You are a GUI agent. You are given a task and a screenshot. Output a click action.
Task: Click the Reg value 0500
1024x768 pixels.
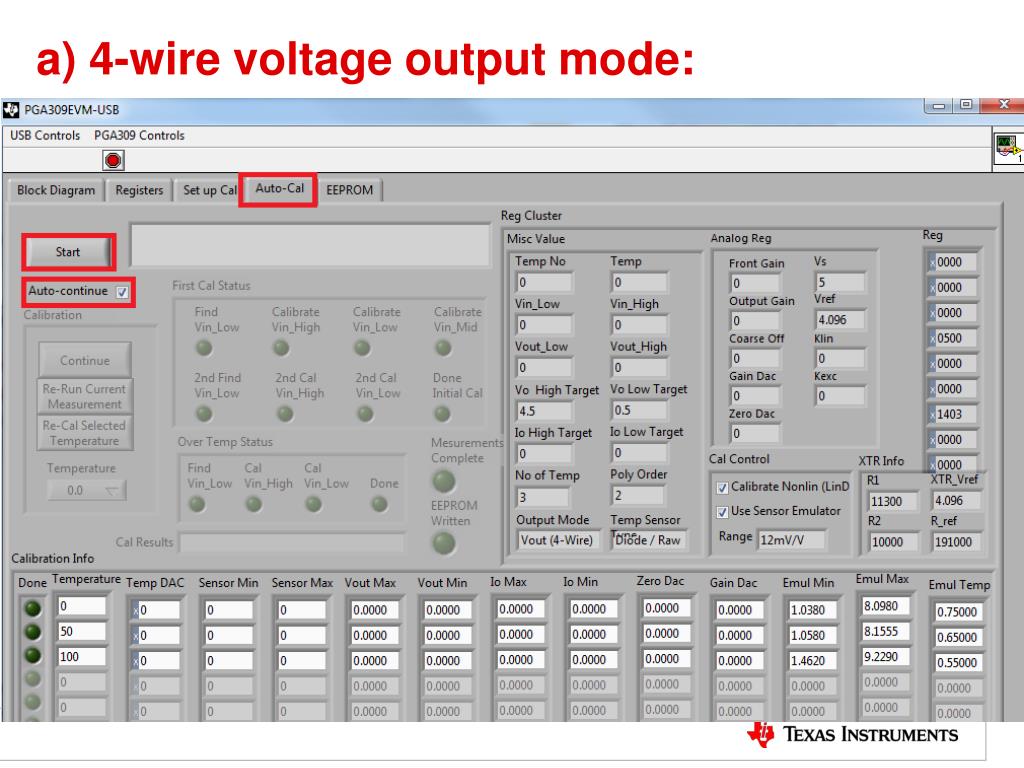click(x=955, y=338)
